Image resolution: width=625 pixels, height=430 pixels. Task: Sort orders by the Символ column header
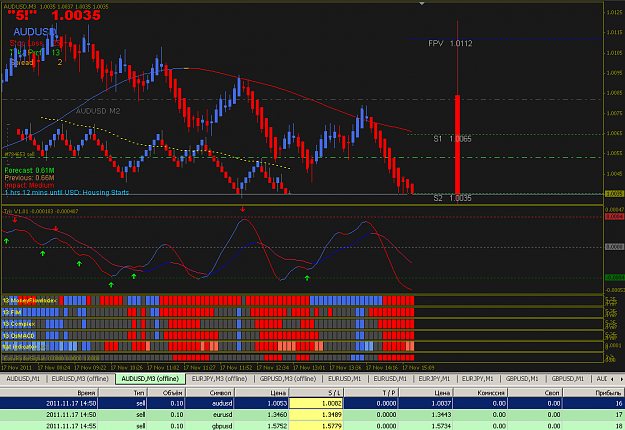[210, 393]
